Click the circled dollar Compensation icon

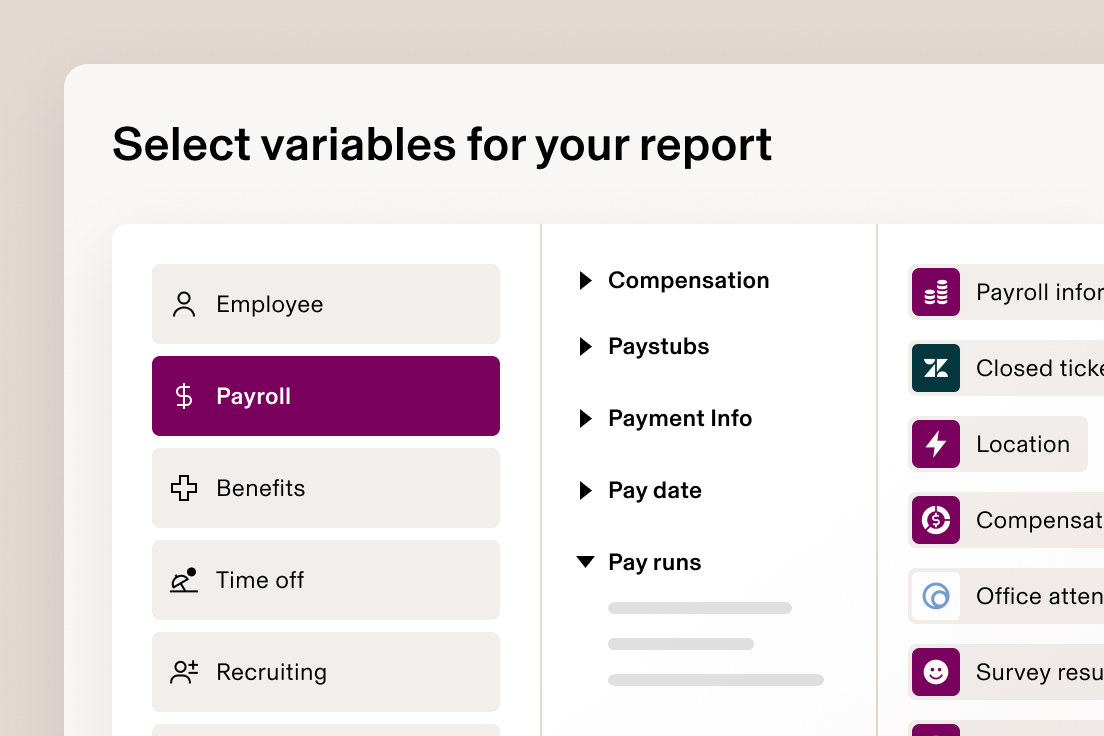pos(935,520)
